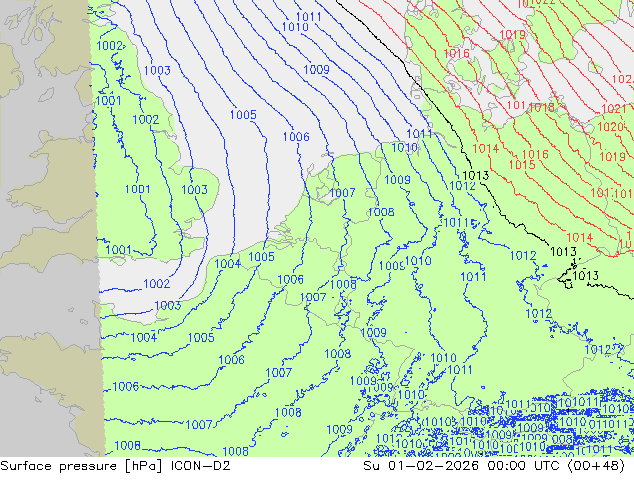Click the "(00+48)" forecast offset text
Image resolution: width=634 pixels, height=490 pixels.
(596, 466)
